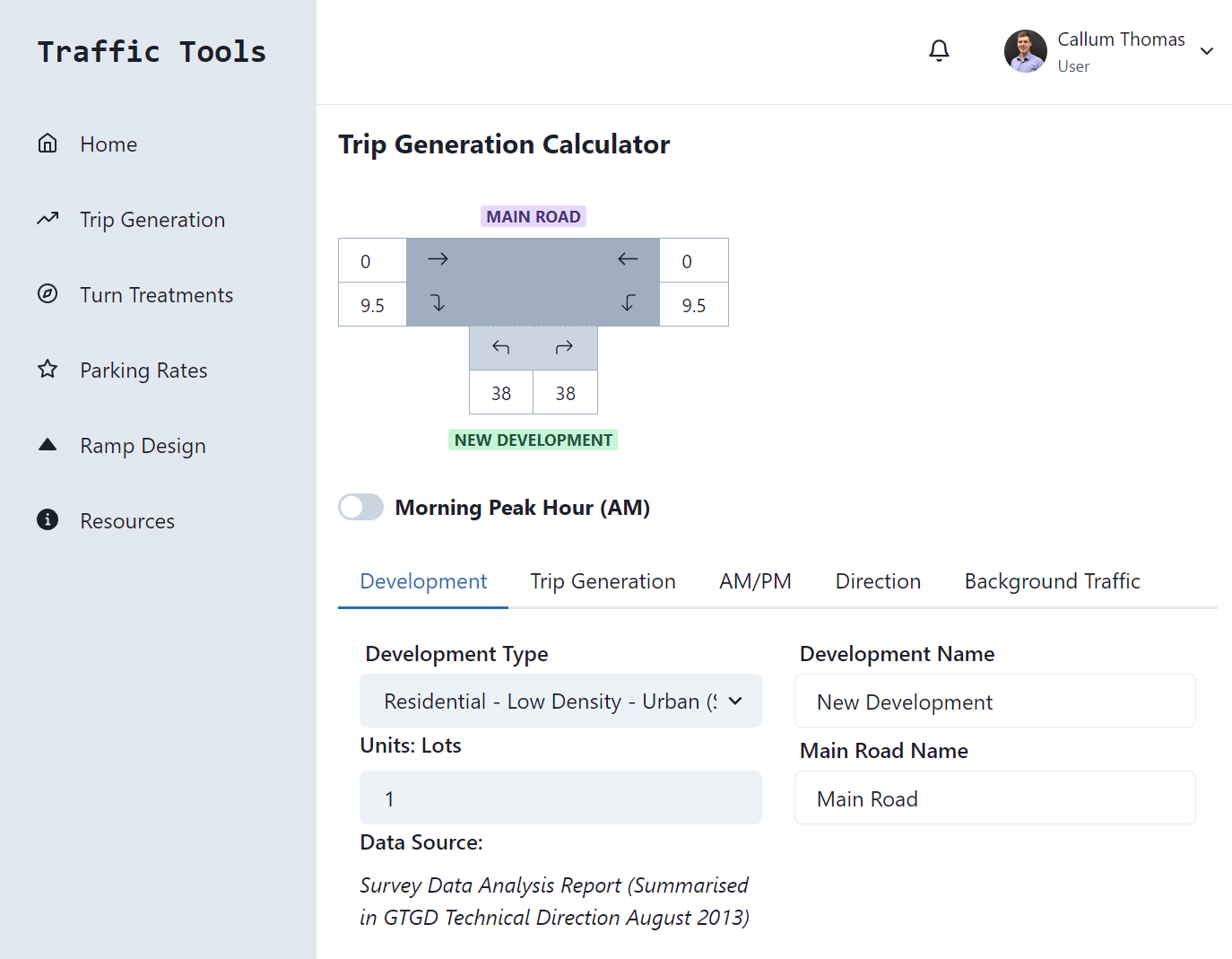Click the Main Road Name input field
The height and width of the screenshot is (959, 1232).
tap(995, 798)
